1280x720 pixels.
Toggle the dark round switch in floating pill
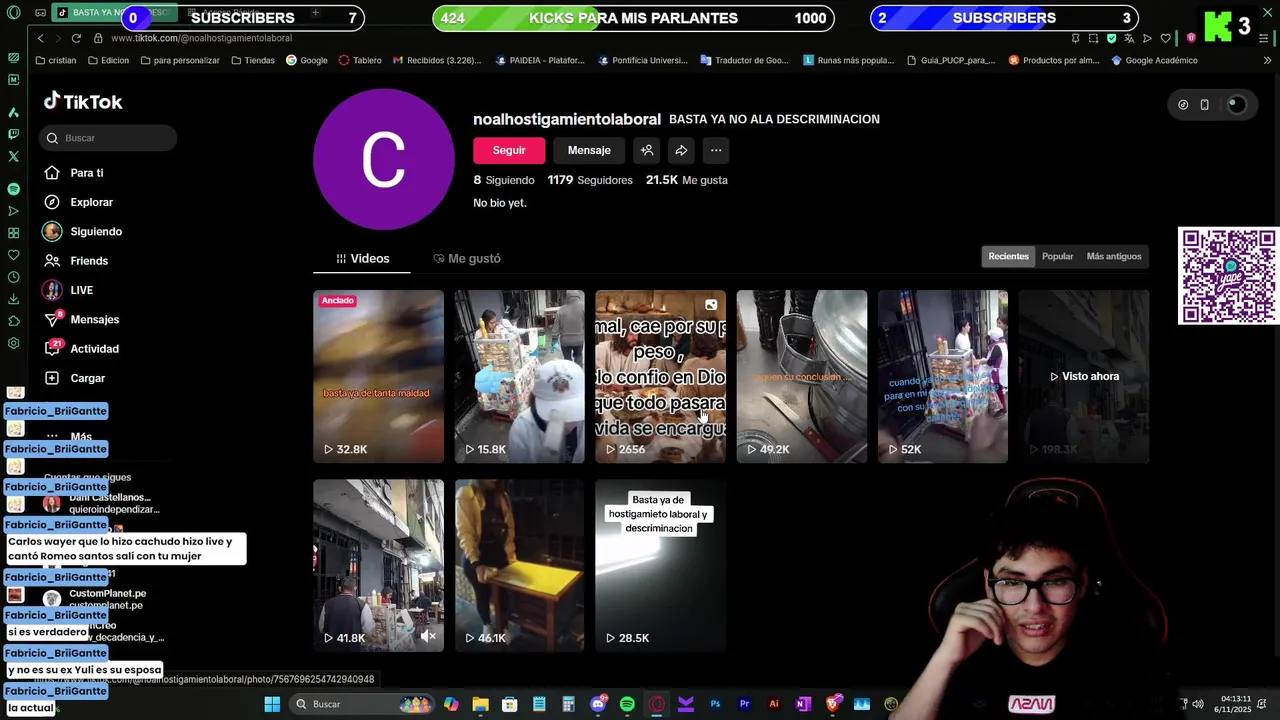tap(1237, 105)
